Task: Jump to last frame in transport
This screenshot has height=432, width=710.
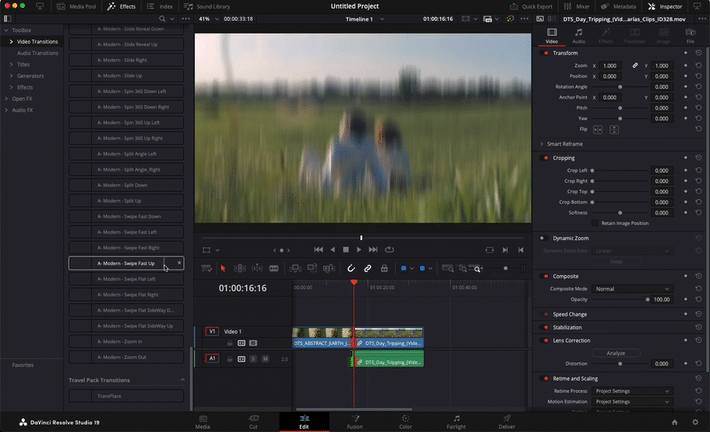Action: pyautogui.click(x=373, y=250)
